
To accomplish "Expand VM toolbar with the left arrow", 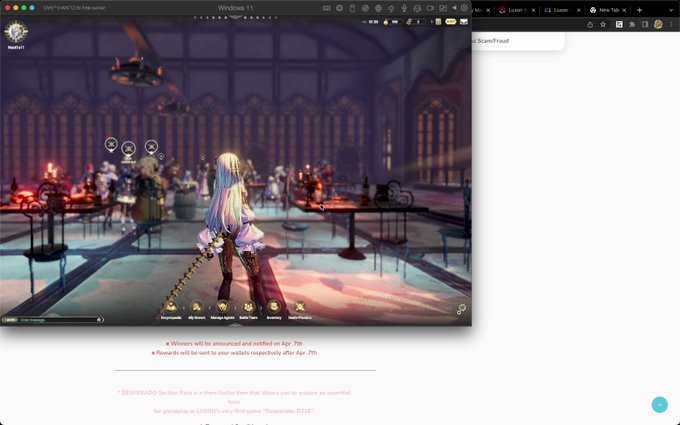I will pyautogui.click(x=454, y=8).
